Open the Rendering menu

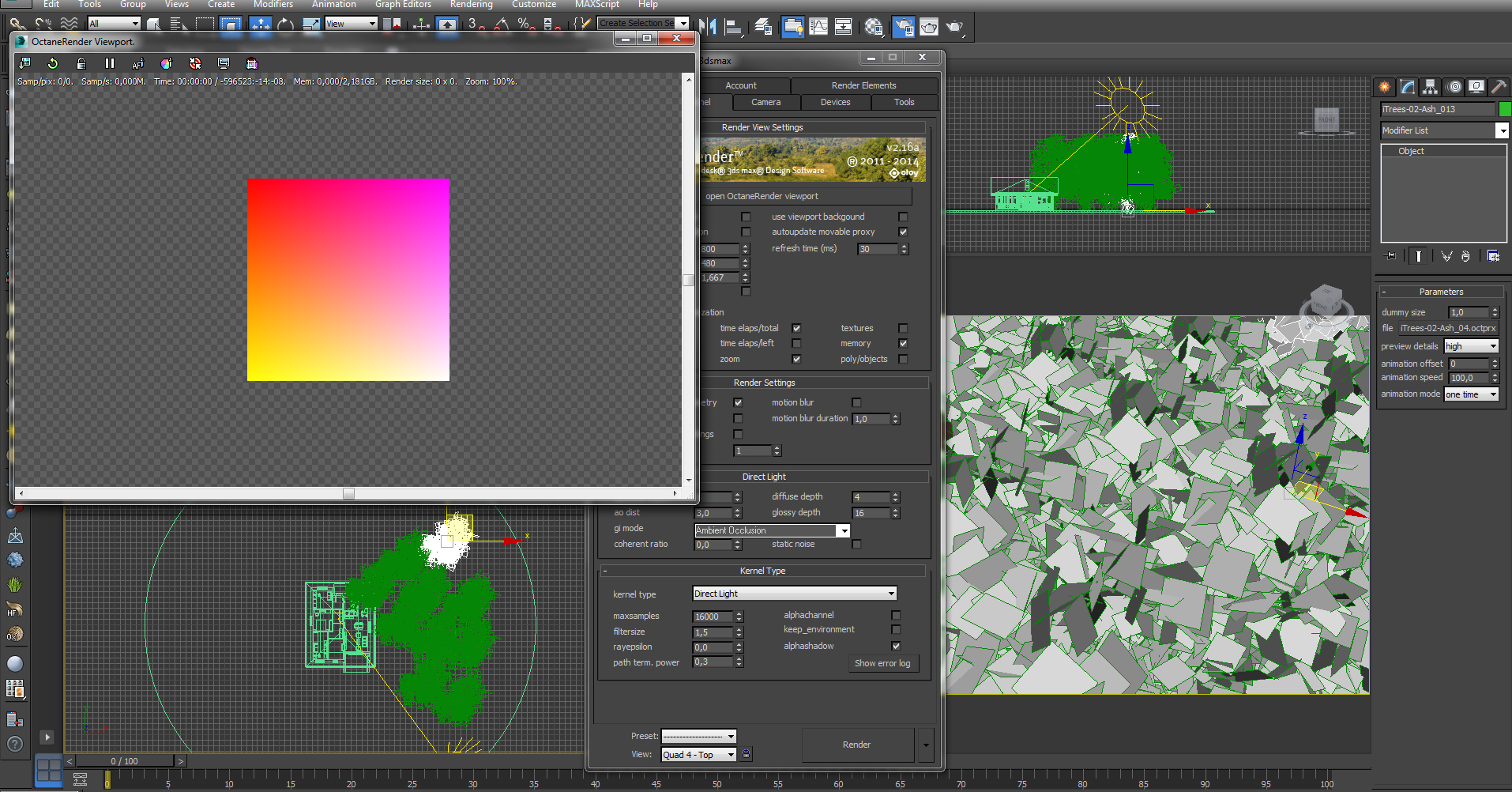click(471, 5)
